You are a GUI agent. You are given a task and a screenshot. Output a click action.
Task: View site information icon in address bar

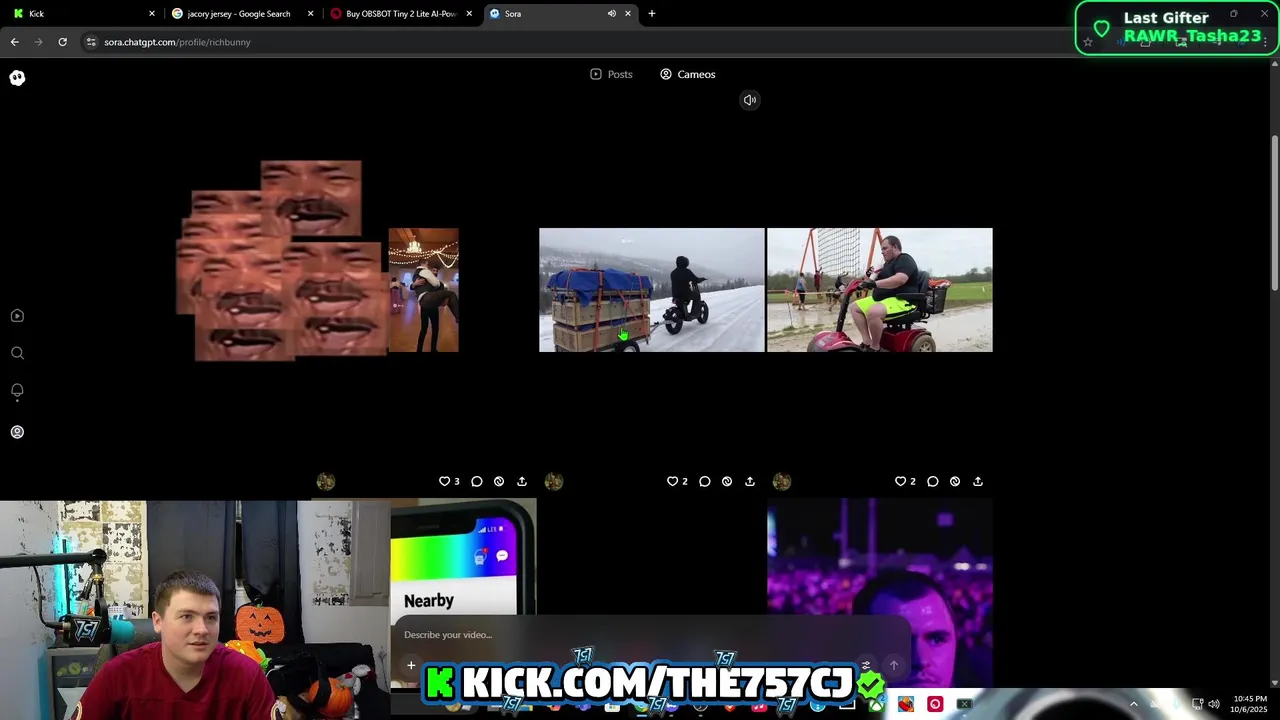click(x=91, y=42)
